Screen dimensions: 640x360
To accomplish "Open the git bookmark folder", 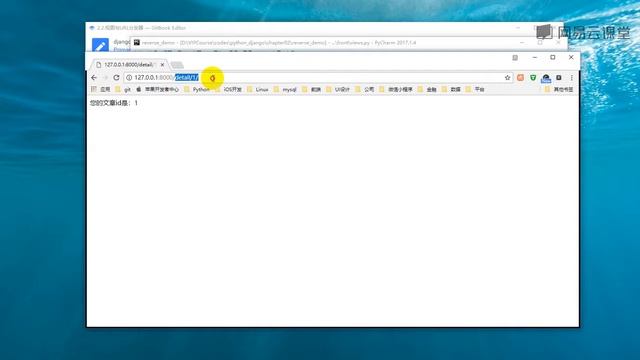I will coord(123,89).
